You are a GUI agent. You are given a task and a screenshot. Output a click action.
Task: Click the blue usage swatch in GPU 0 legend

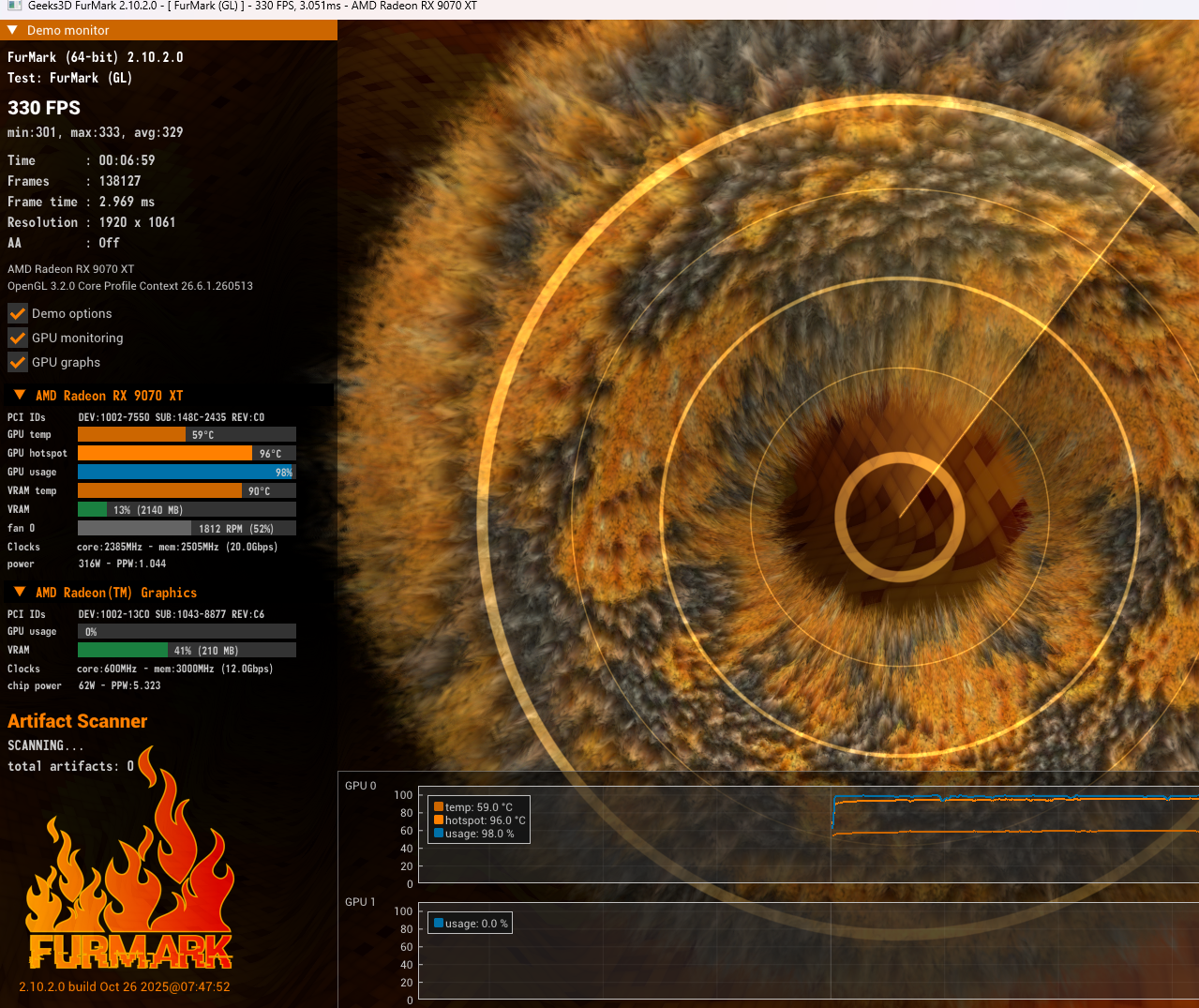tap(439, 833)
